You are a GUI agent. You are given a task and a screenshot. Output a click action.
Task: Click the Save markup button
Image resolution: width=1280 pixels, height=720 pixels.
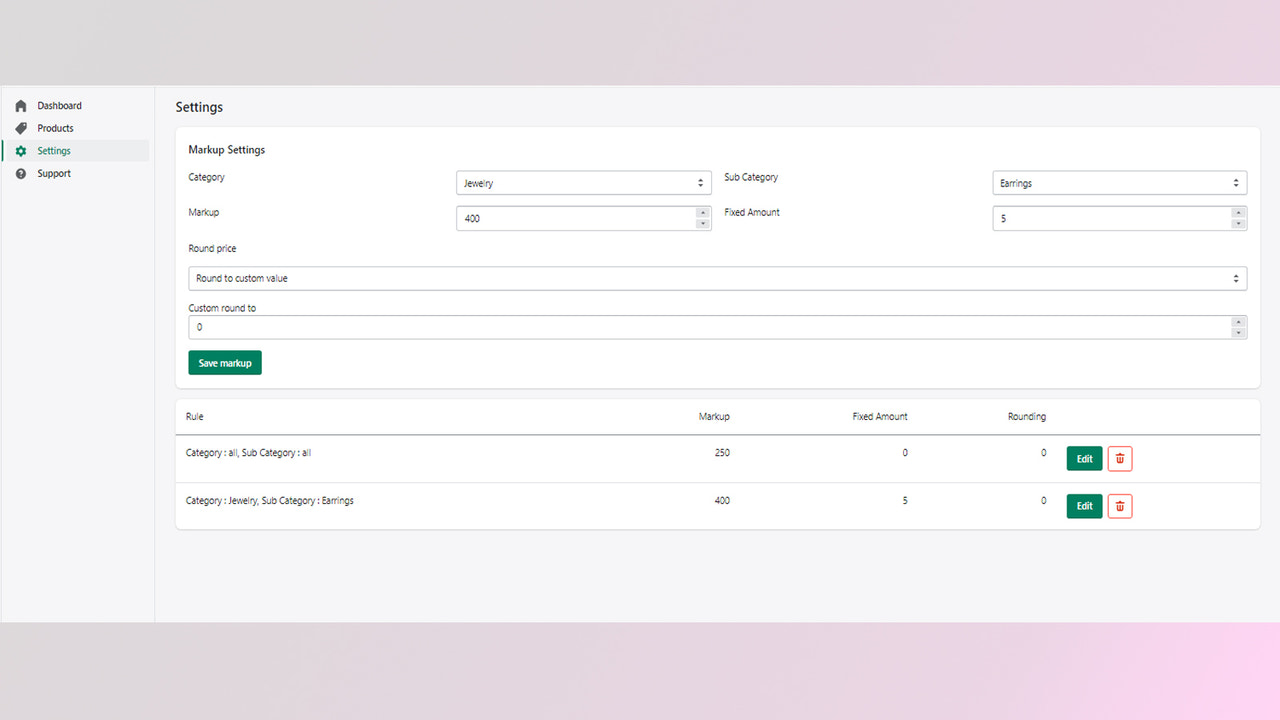pos(224,362)
